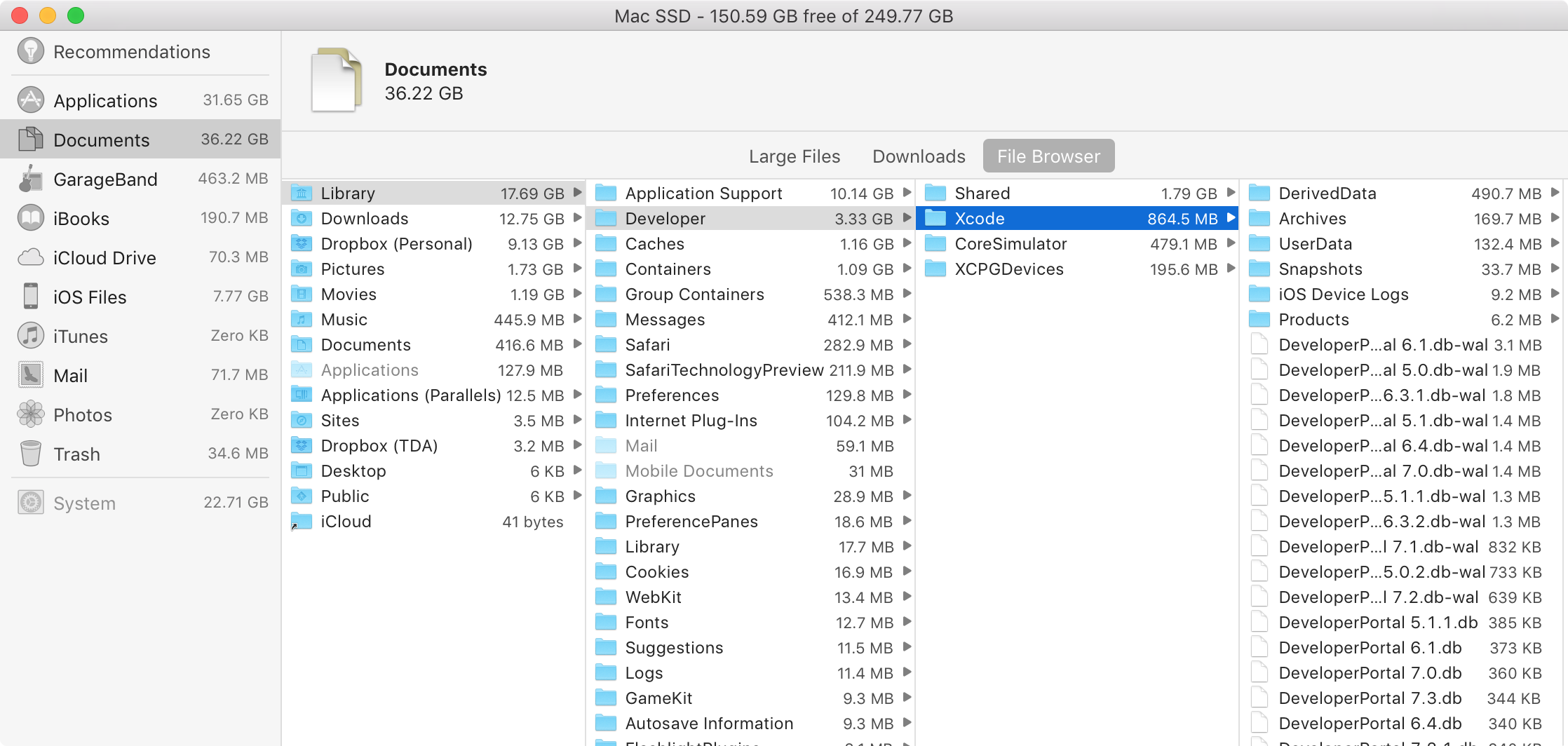This screenshot has height=746, width=1568.
Task: Select the Applications (Parallels) folder
Action: point(434,395)
